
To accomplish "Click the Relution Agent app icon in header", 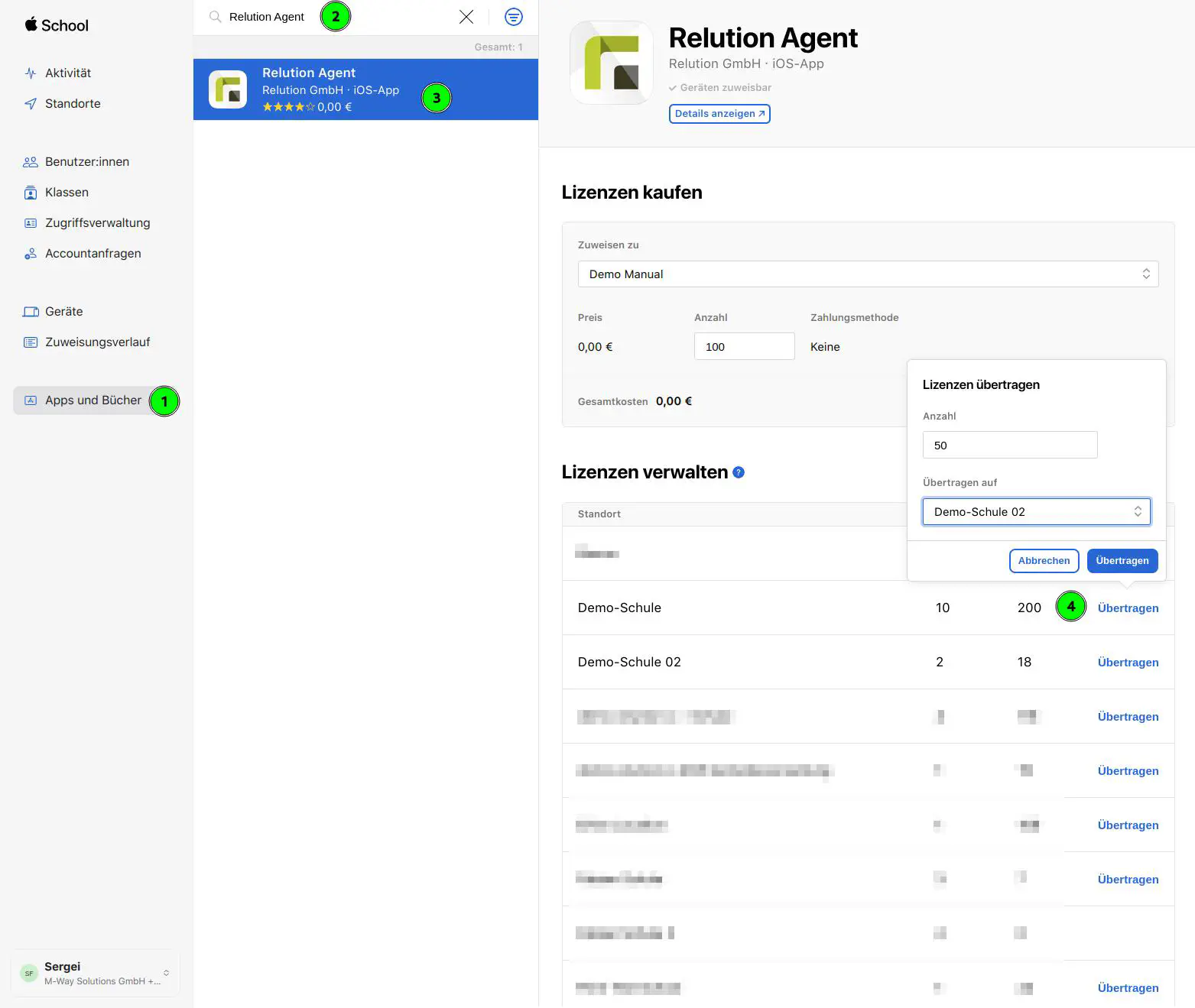I will pos(612,63).
